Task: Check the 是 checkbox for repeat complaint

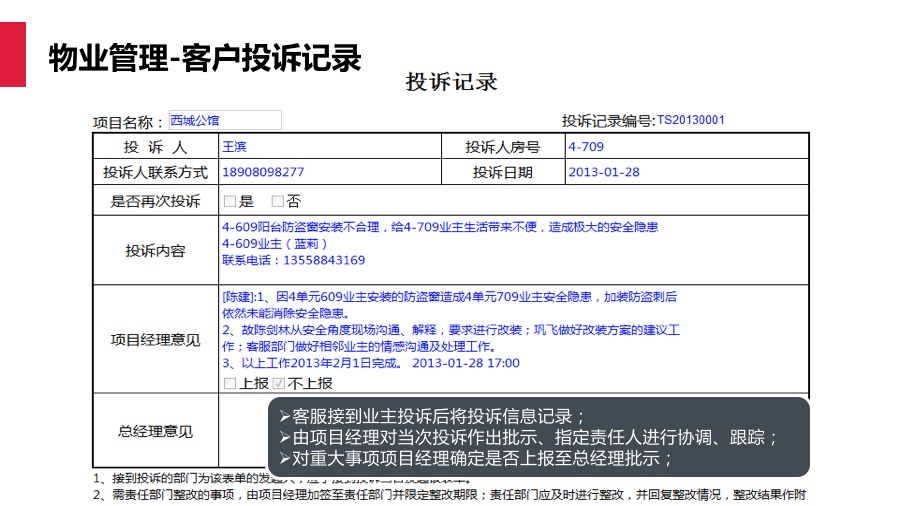Action: tap(230, 201)
